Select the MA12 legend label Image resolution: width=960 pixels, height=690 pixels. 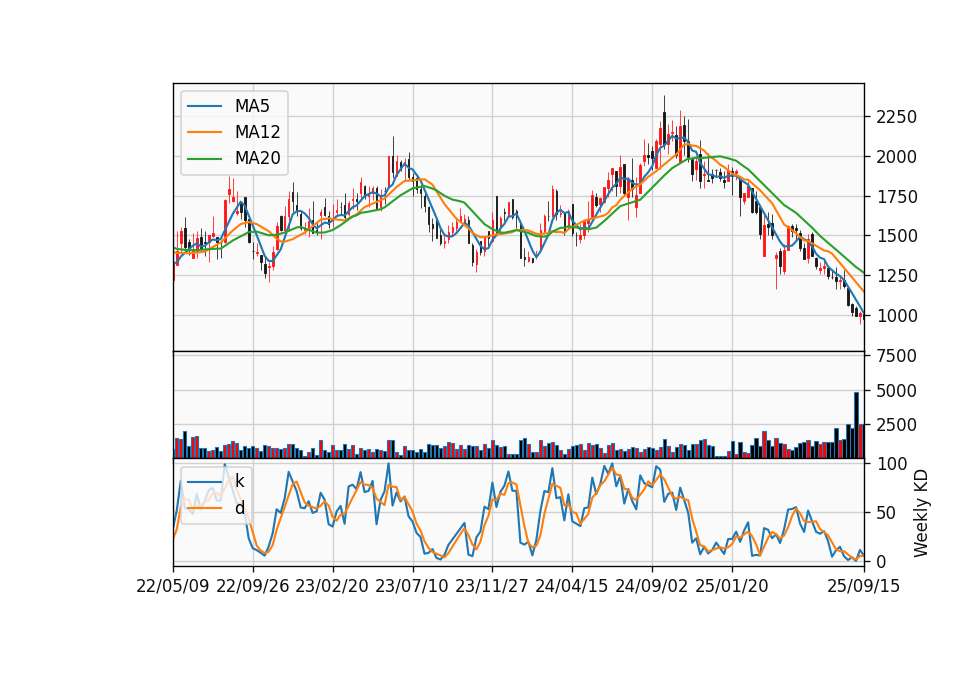pos(257,132)
